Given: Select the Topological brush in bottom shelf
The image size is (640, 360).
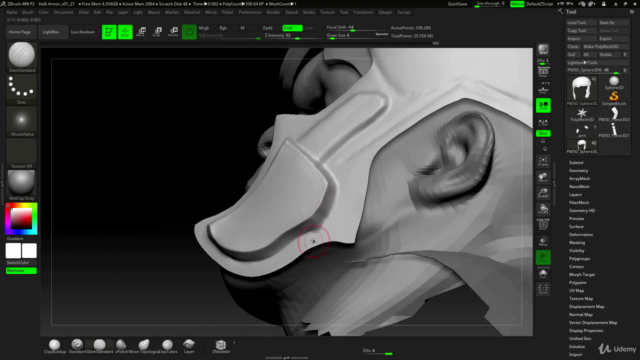Looking at the screenshot, I should click(144, 346).
